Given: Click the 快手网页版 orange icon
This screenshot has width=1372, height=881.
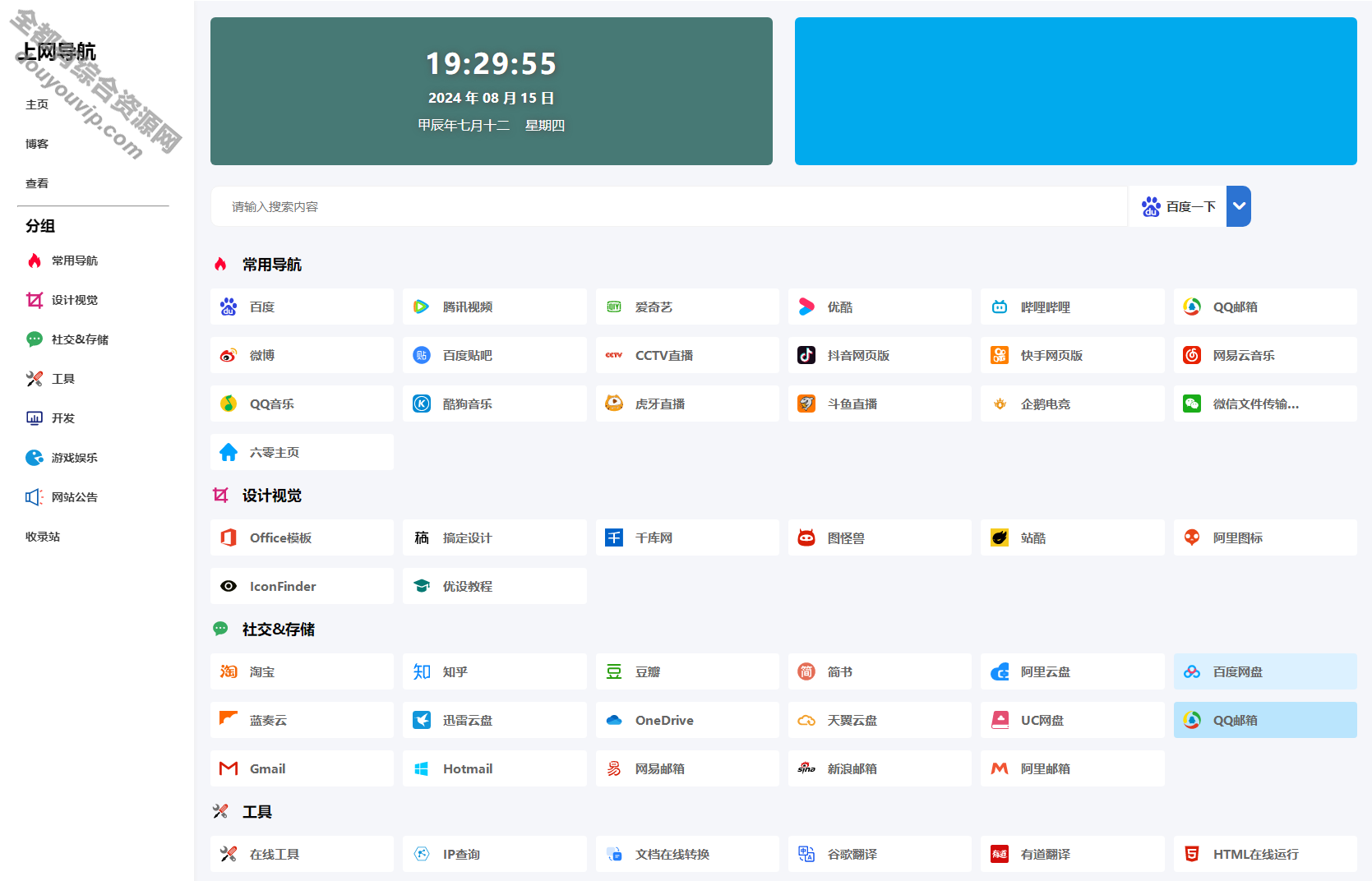Looking at the screenshot, I should click(1000, 355).
